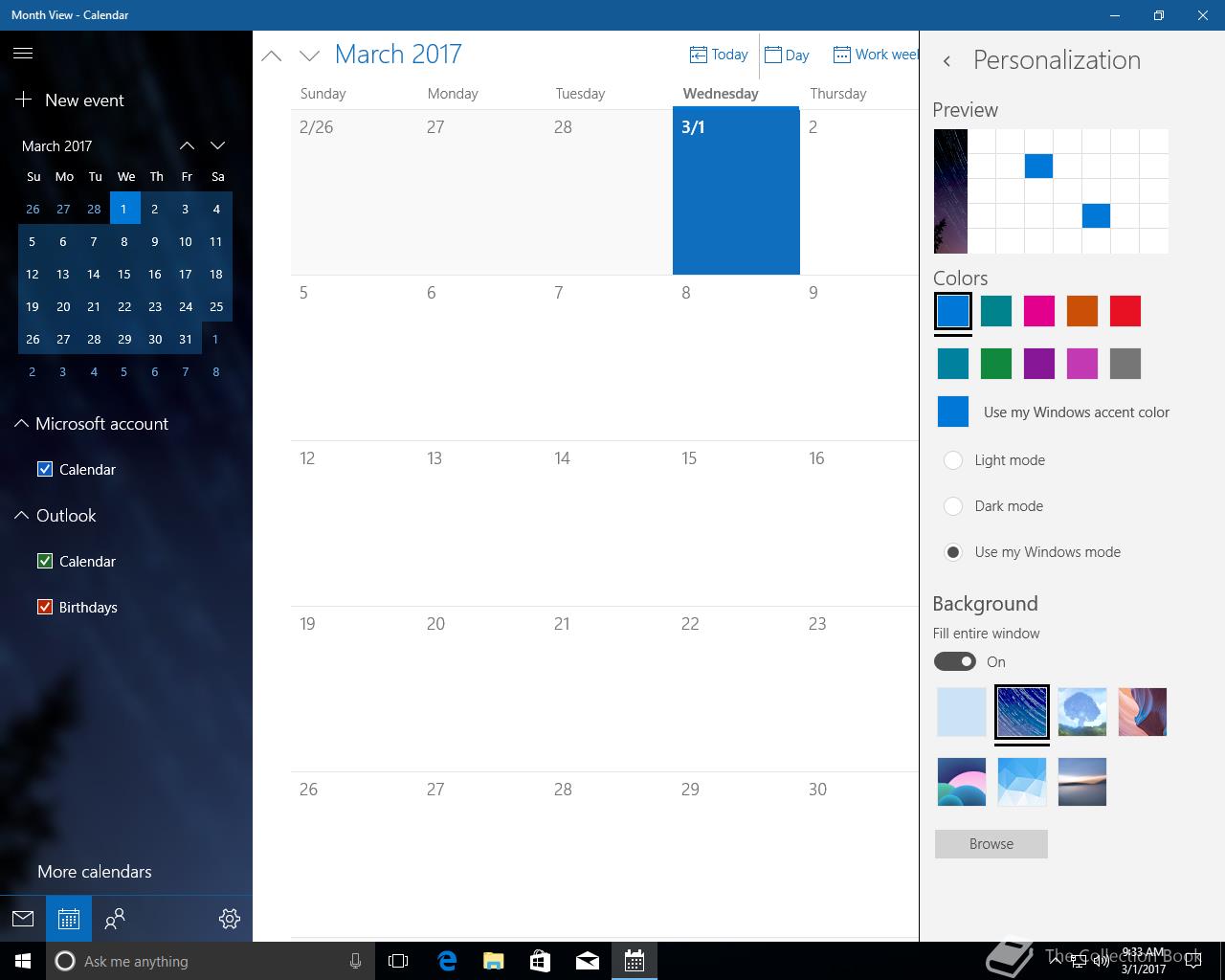Image resolution: width=1225 pixels, height=980 pixels.
Task: Uncheck Outlook Calendar checkbox
Action: [44, 561]
